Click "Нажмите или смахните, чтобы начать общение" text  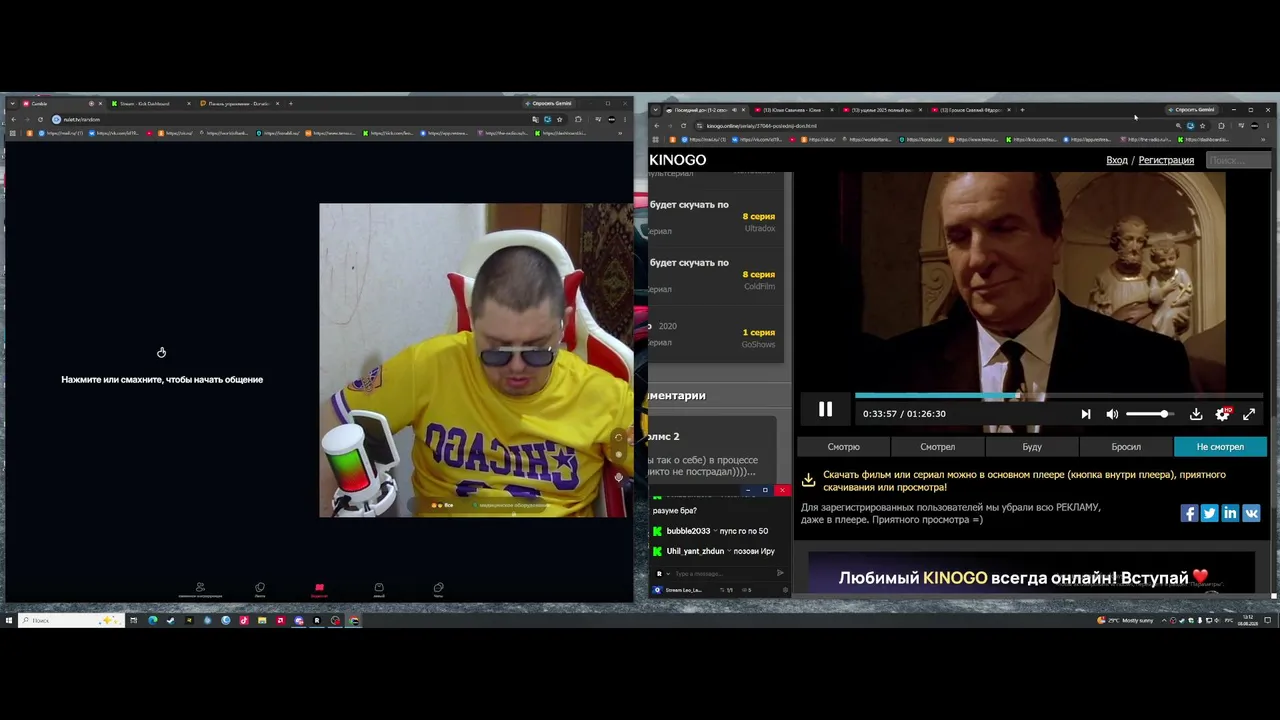point(162,380)
